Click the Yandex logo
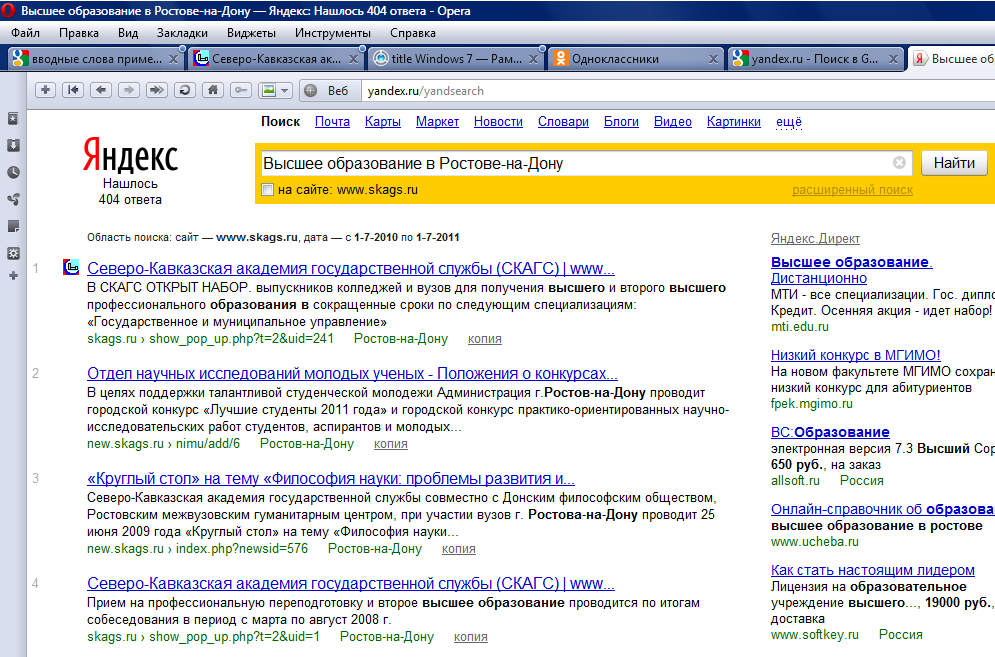 (130, 156)
